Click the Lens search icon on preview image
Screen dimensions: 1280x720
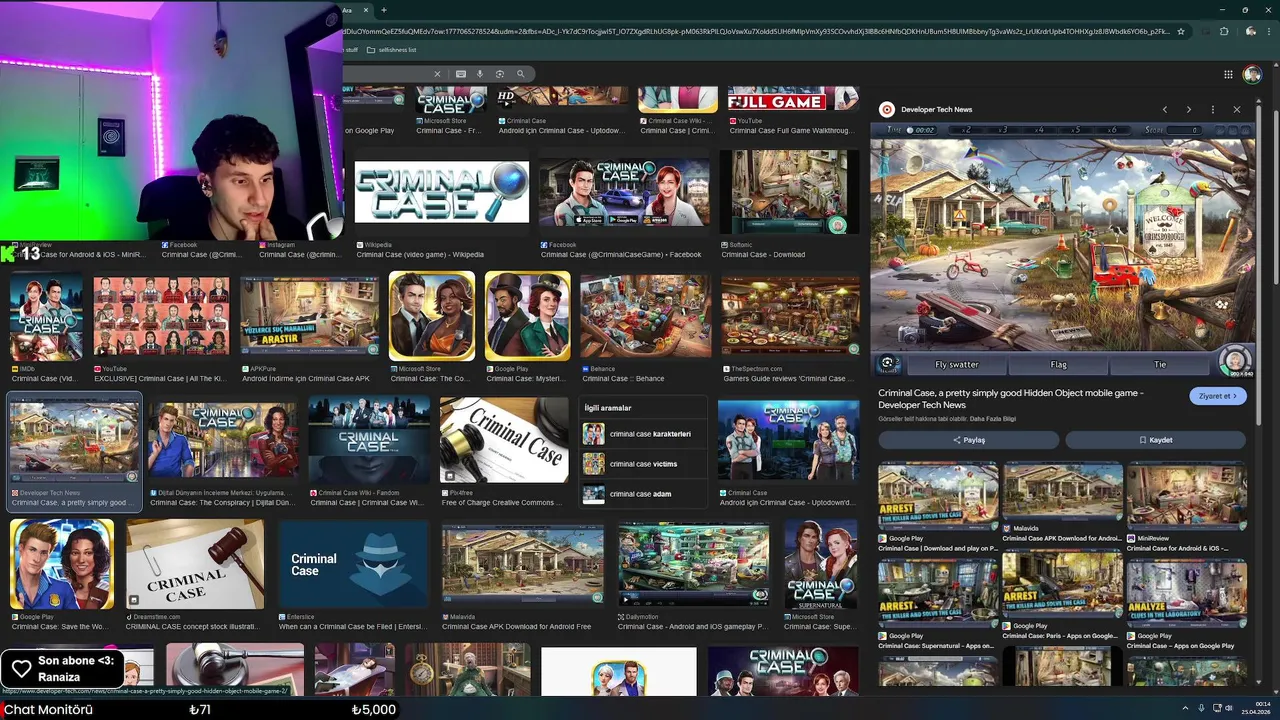[x=888, y=363]
